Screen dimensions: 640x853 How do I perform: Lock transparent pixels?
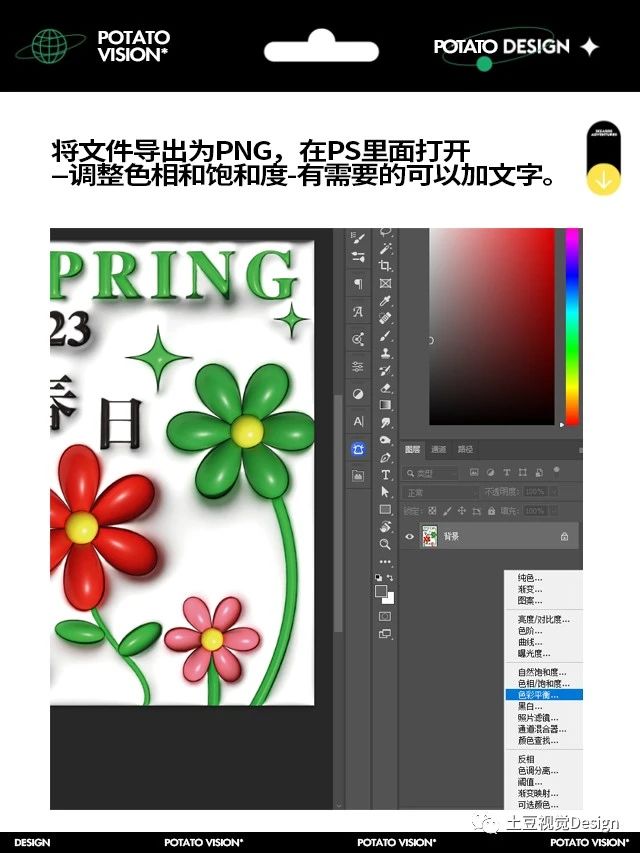pyautogui.click(x=432, y=511)
